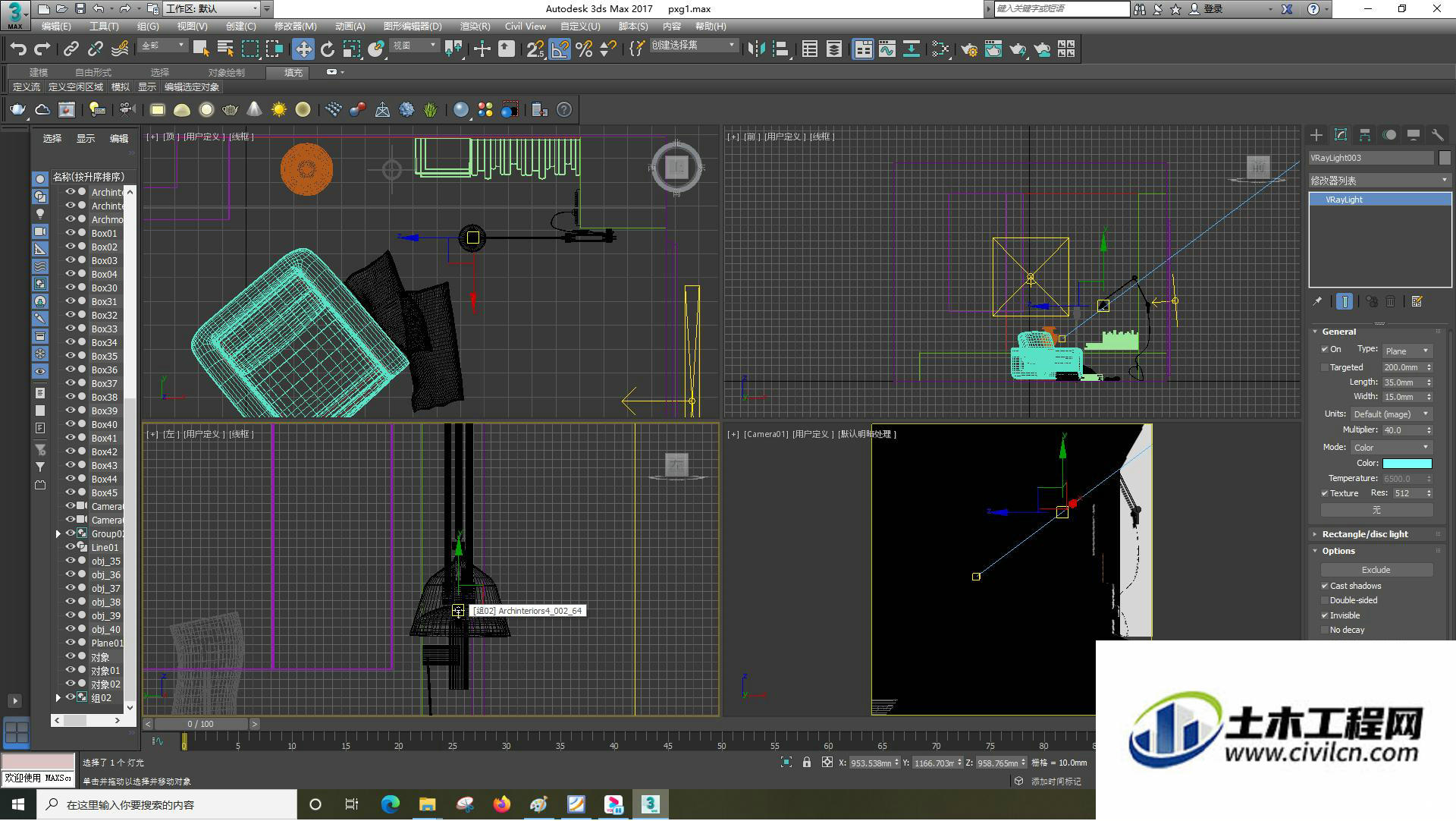Toggle the Texture checkbox
Screen dimensions: 1456x821
click(x=1325, y=494)
